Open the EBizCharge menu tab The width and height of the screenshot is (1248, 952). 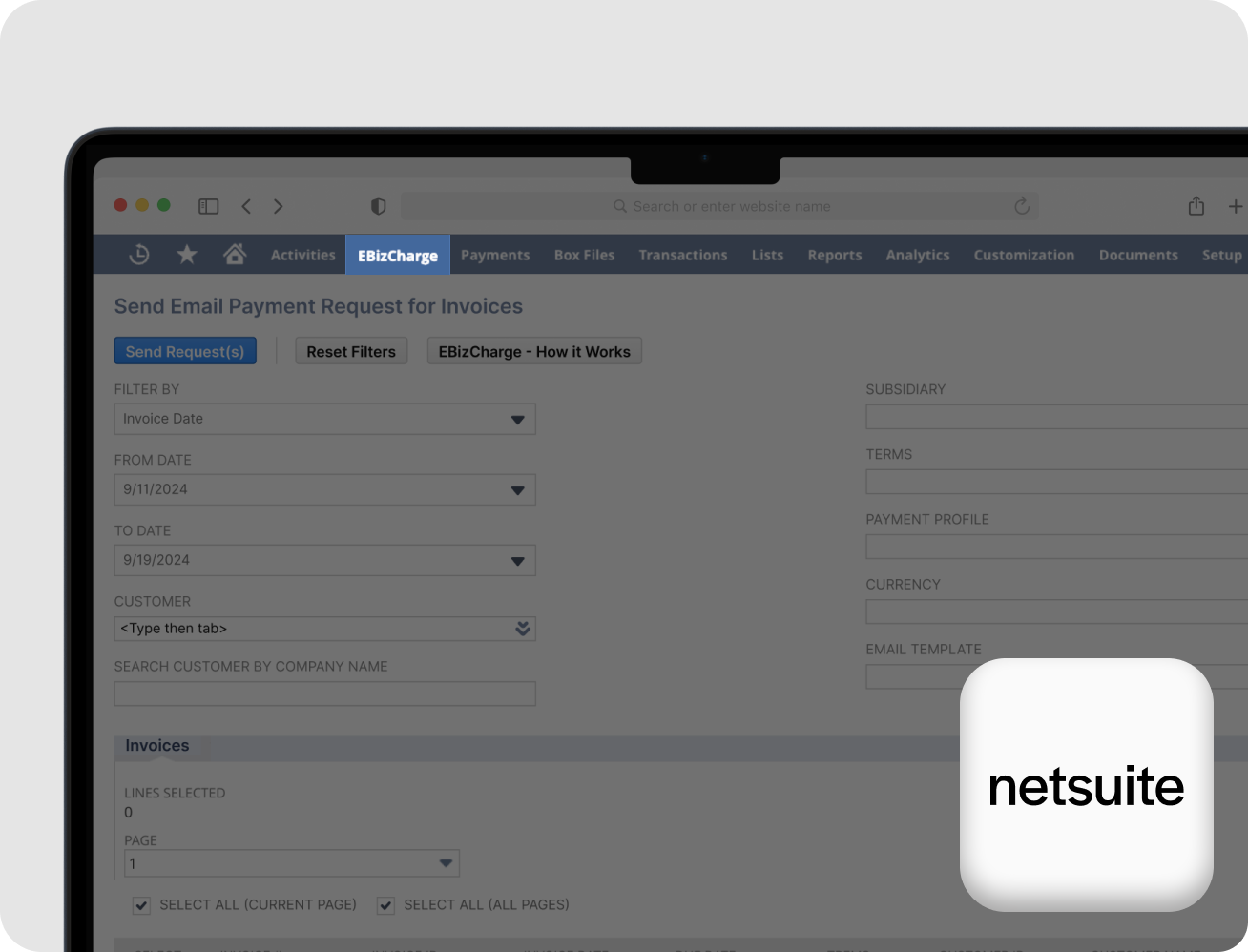coord(398,256)
